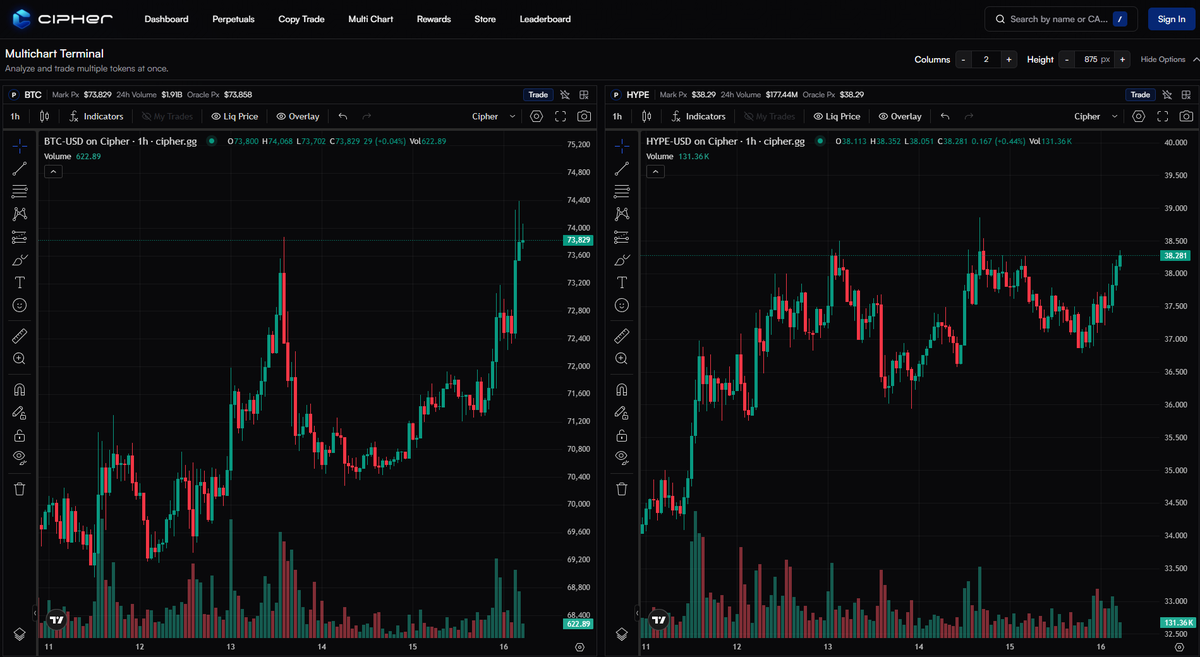Viewport: 1200px width, 657px height.
Task: Open the Cipher exchange dropdown on BTC chart
Action: (490, 116)
